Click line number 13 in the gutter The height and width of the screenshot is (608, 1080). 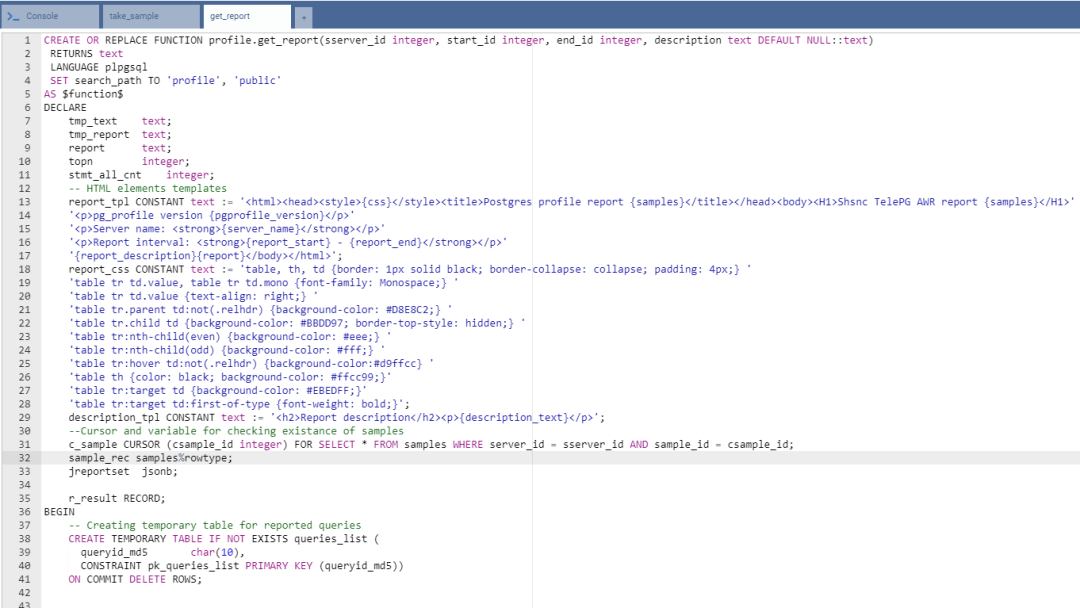tap(24, 202)
